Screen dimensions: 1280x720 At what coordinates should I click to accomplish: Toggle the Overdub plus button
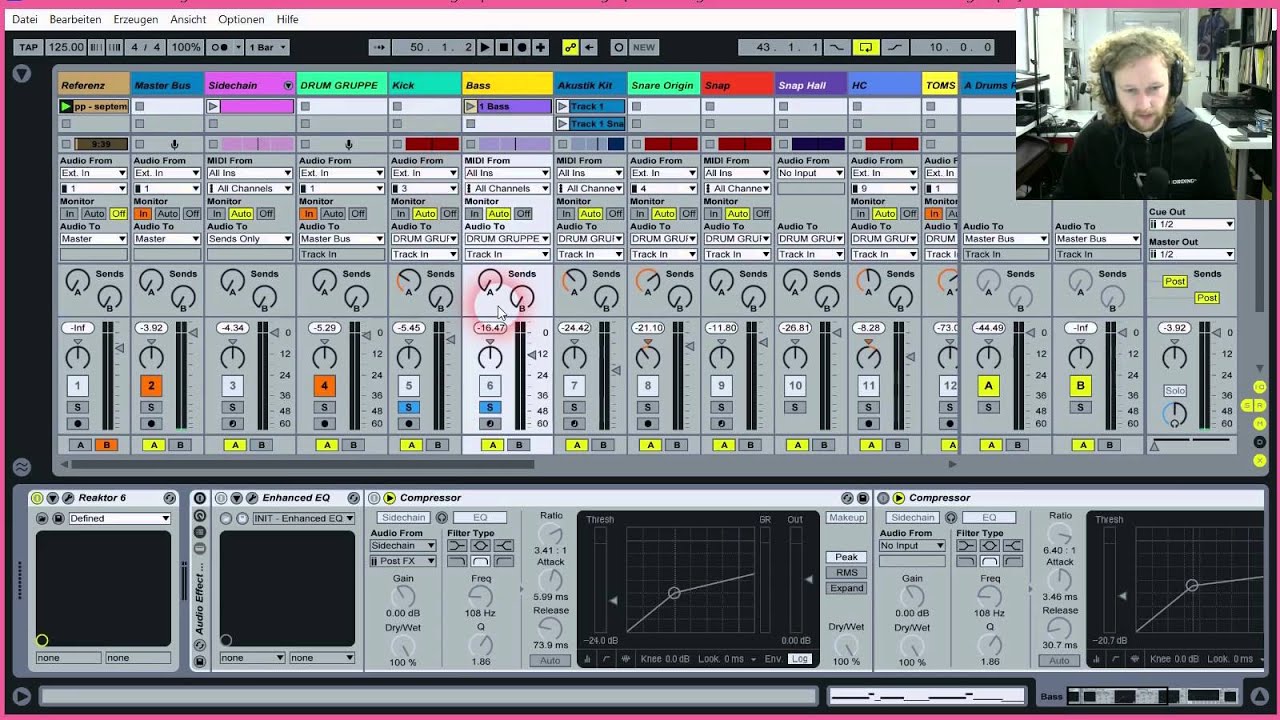coord(540,47)
